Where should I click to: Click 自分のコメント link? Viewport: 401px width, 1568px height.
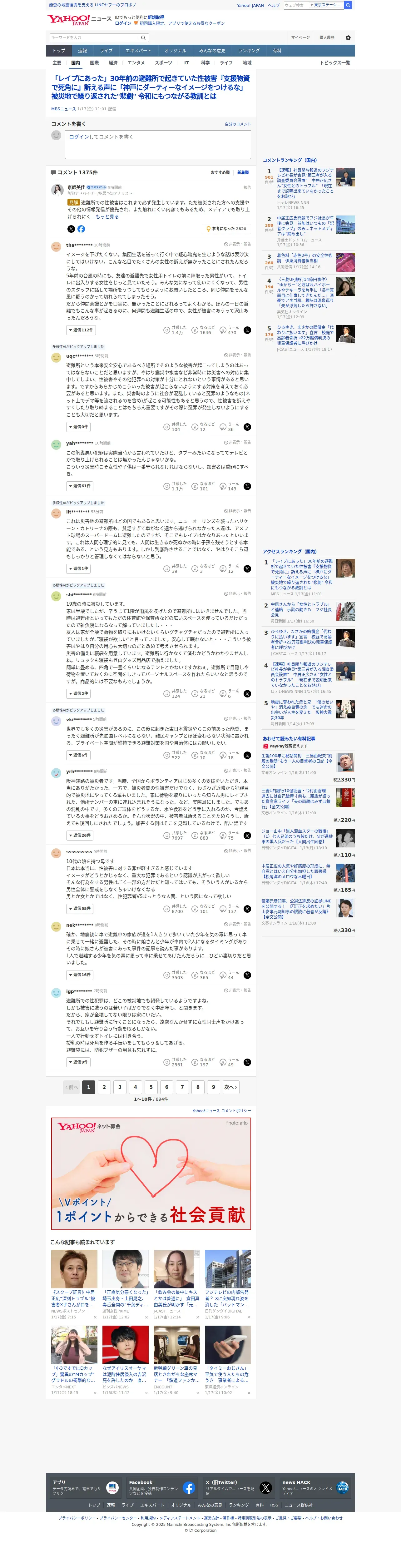pos(238,124)
